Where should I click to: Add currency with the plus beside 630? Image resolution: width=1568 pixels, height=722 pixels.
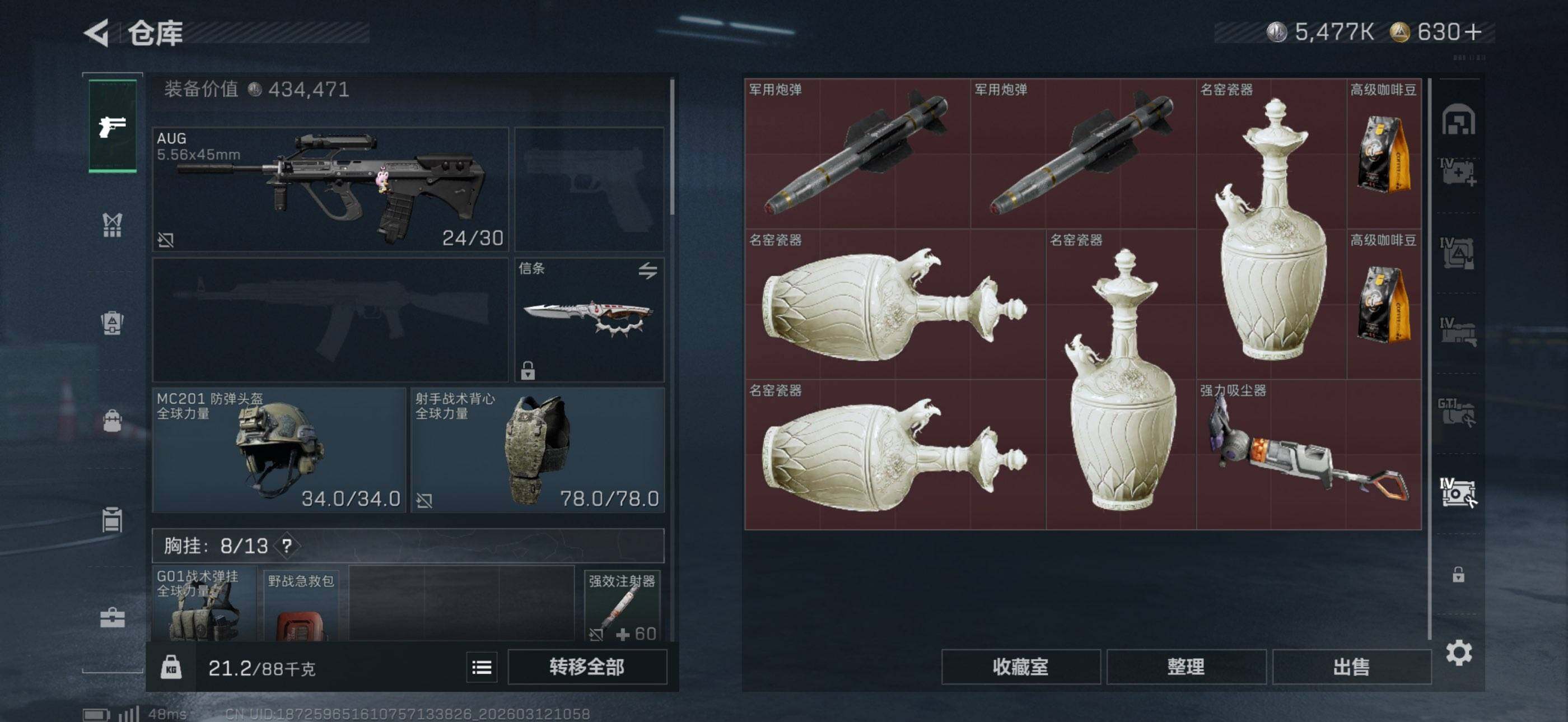pyautogui.click(x=1473, y=32)
